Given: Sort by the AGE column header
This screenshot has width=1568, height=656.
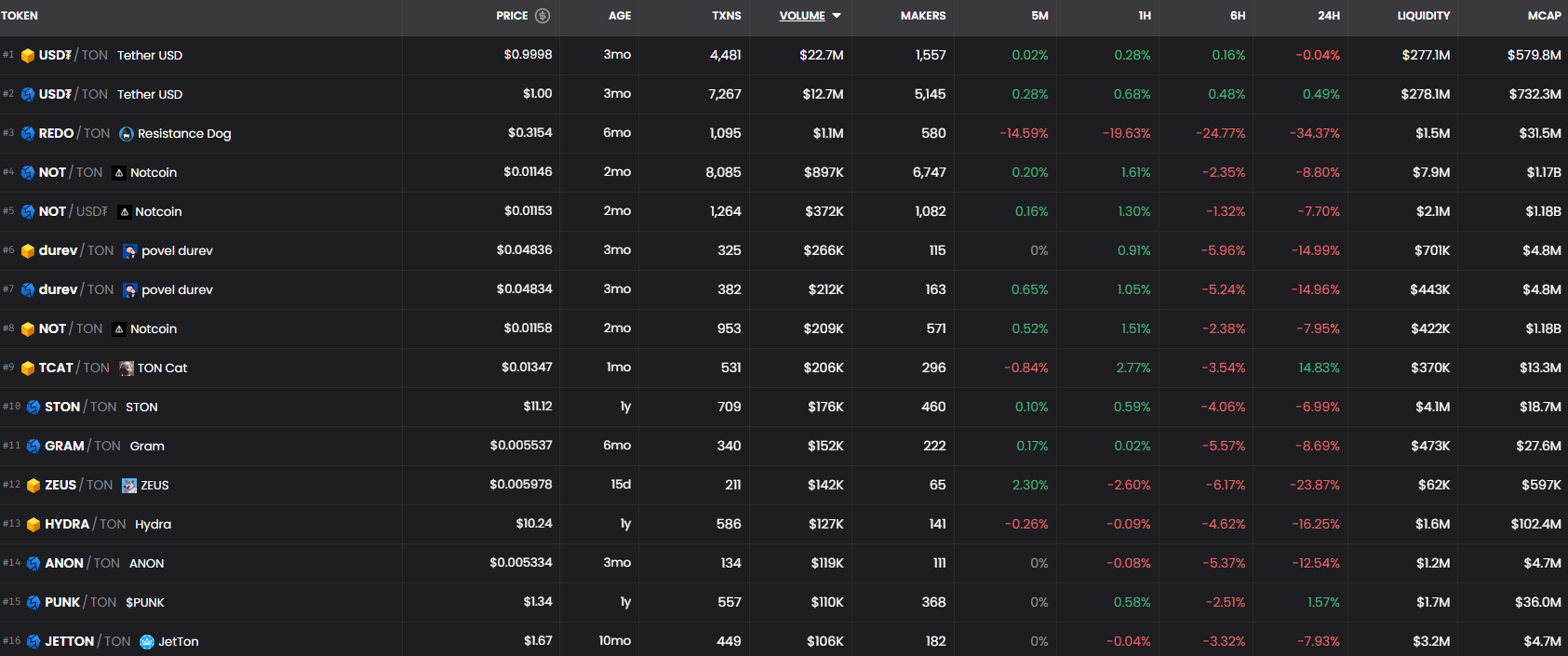Looking at the screenshot, I should click(620, 16).
